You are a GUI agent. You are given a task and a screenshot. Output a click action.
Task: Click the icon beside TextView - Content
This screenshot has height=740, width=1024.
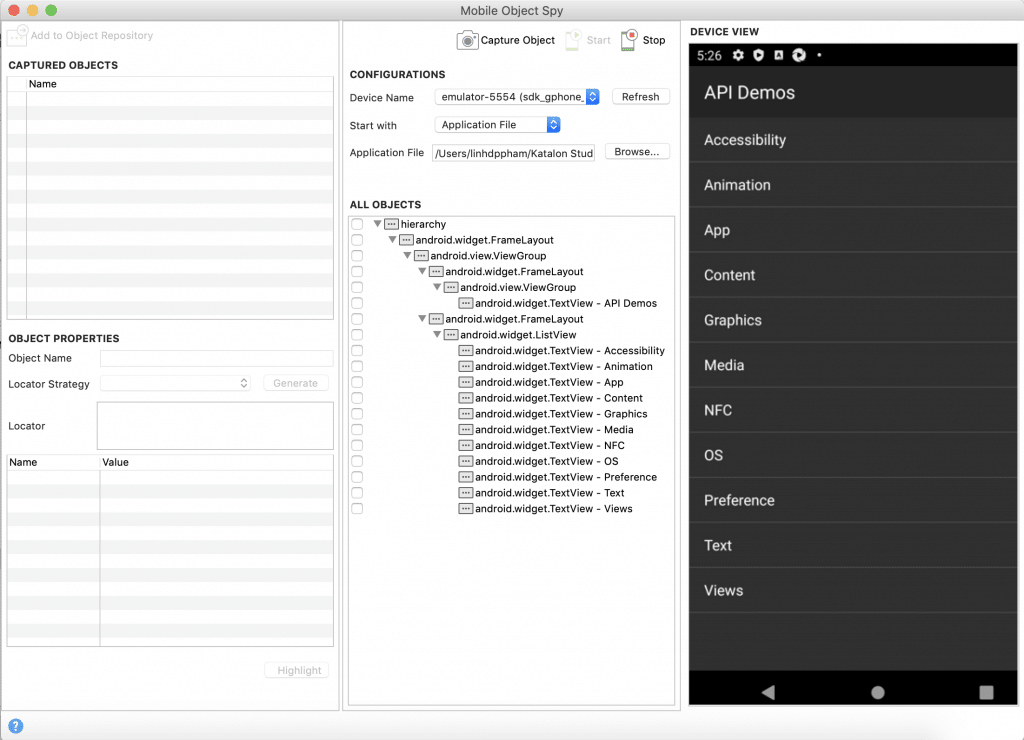466,398
